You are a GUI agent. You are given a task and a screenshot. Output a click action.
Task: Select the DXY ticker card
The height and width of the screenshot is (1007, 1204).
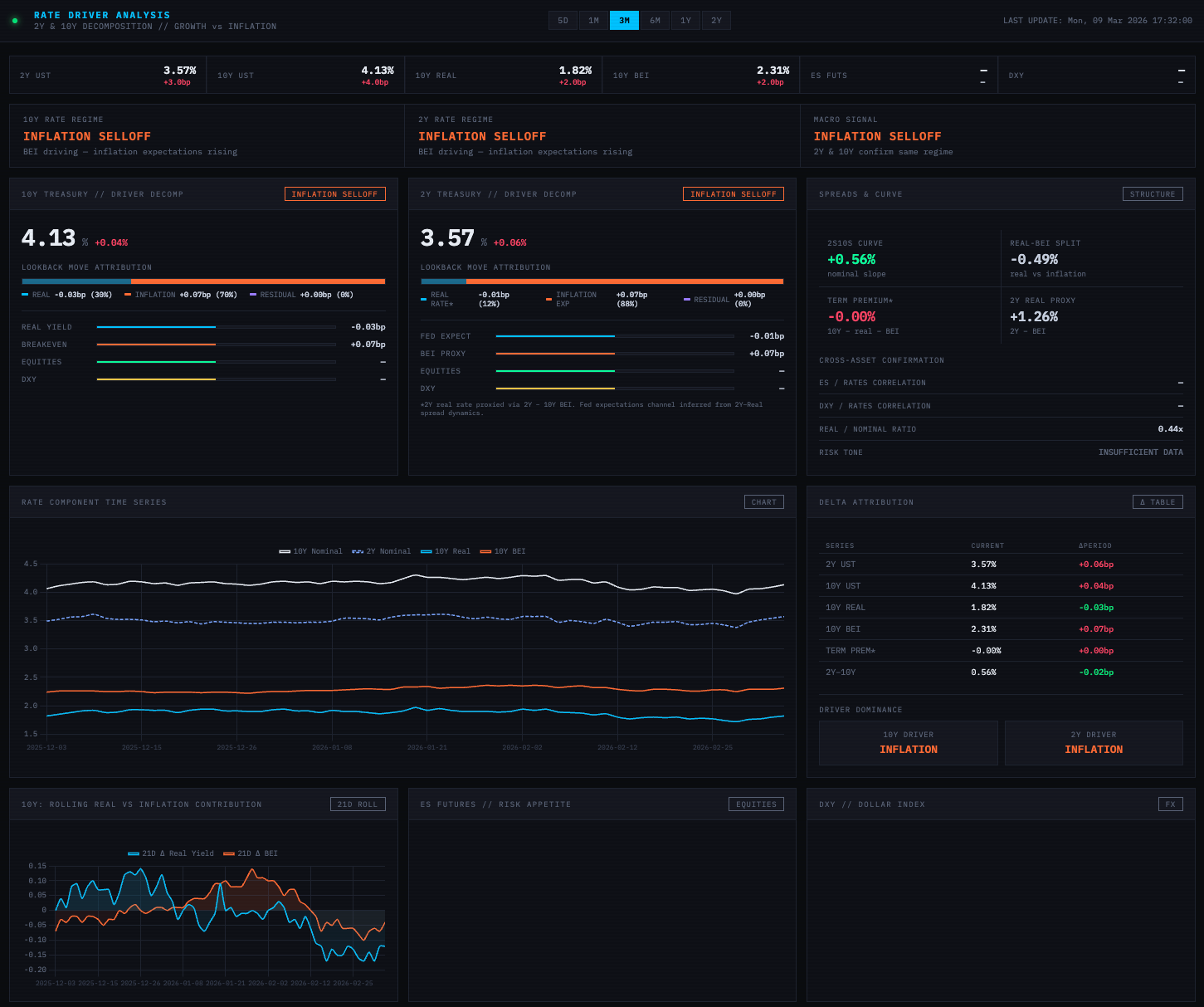(1096, 75)
